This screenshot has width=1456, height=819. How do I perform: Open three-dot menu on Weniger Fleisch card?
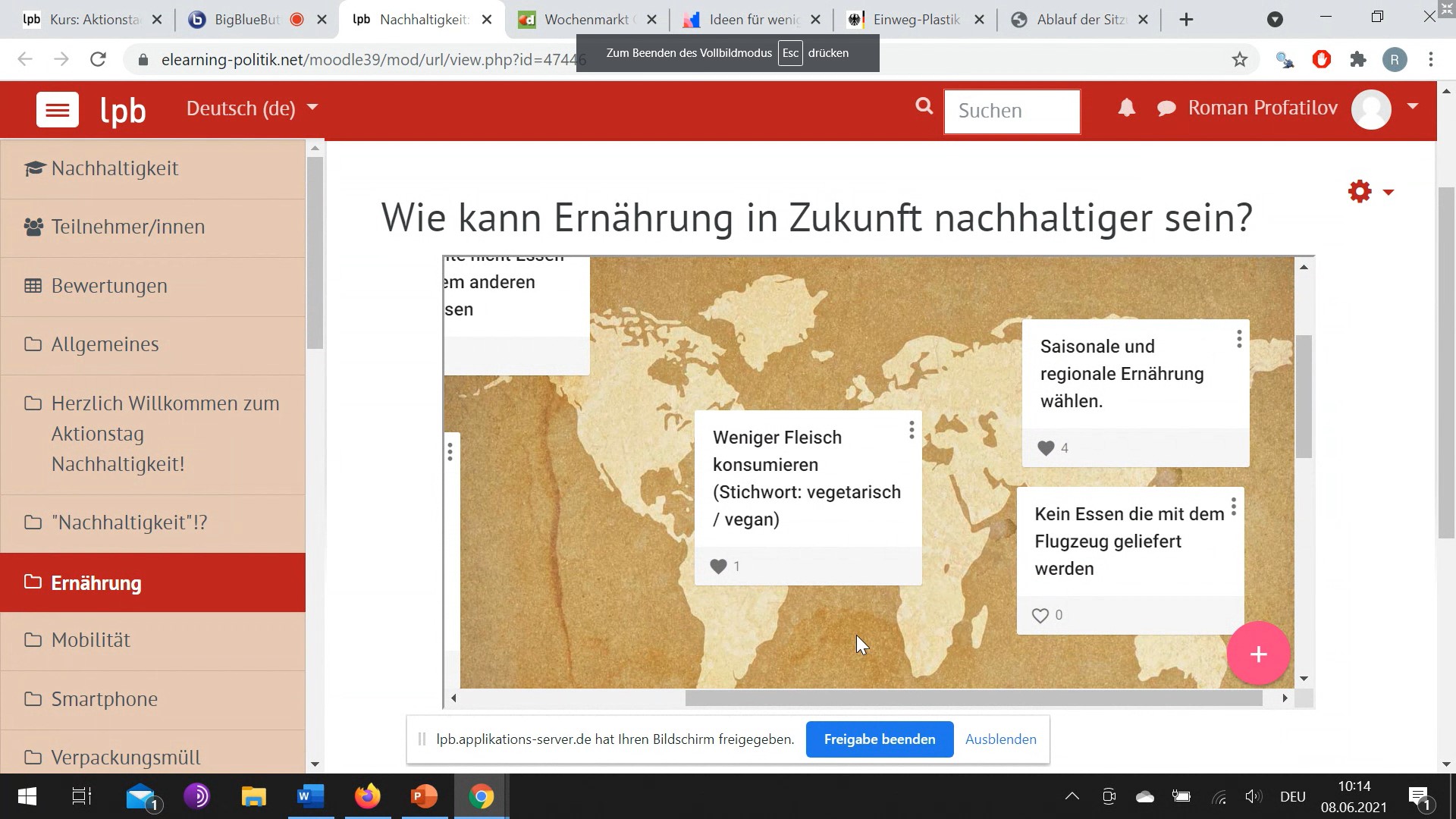[x=912, y=431]
